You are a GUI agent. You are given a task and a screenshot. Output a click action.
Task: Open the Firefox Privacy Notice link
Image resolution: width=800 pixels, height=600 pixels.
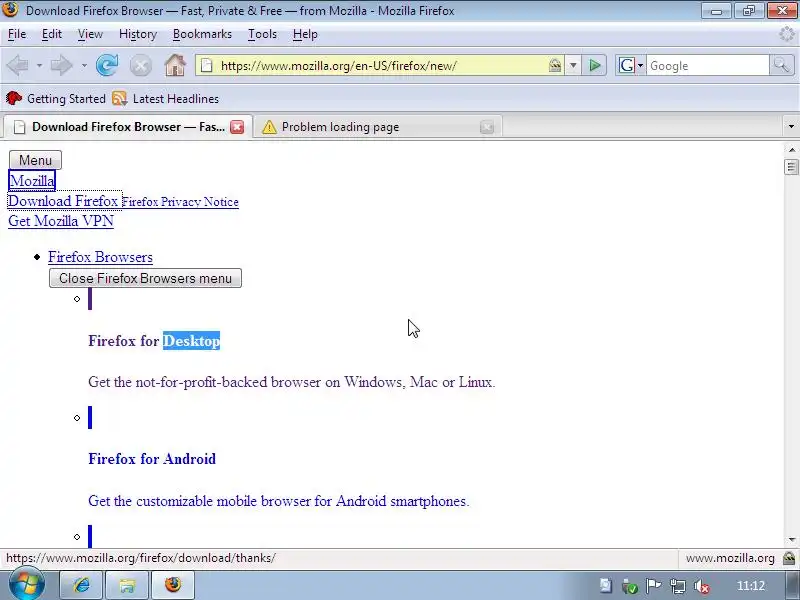pos(180,202)
